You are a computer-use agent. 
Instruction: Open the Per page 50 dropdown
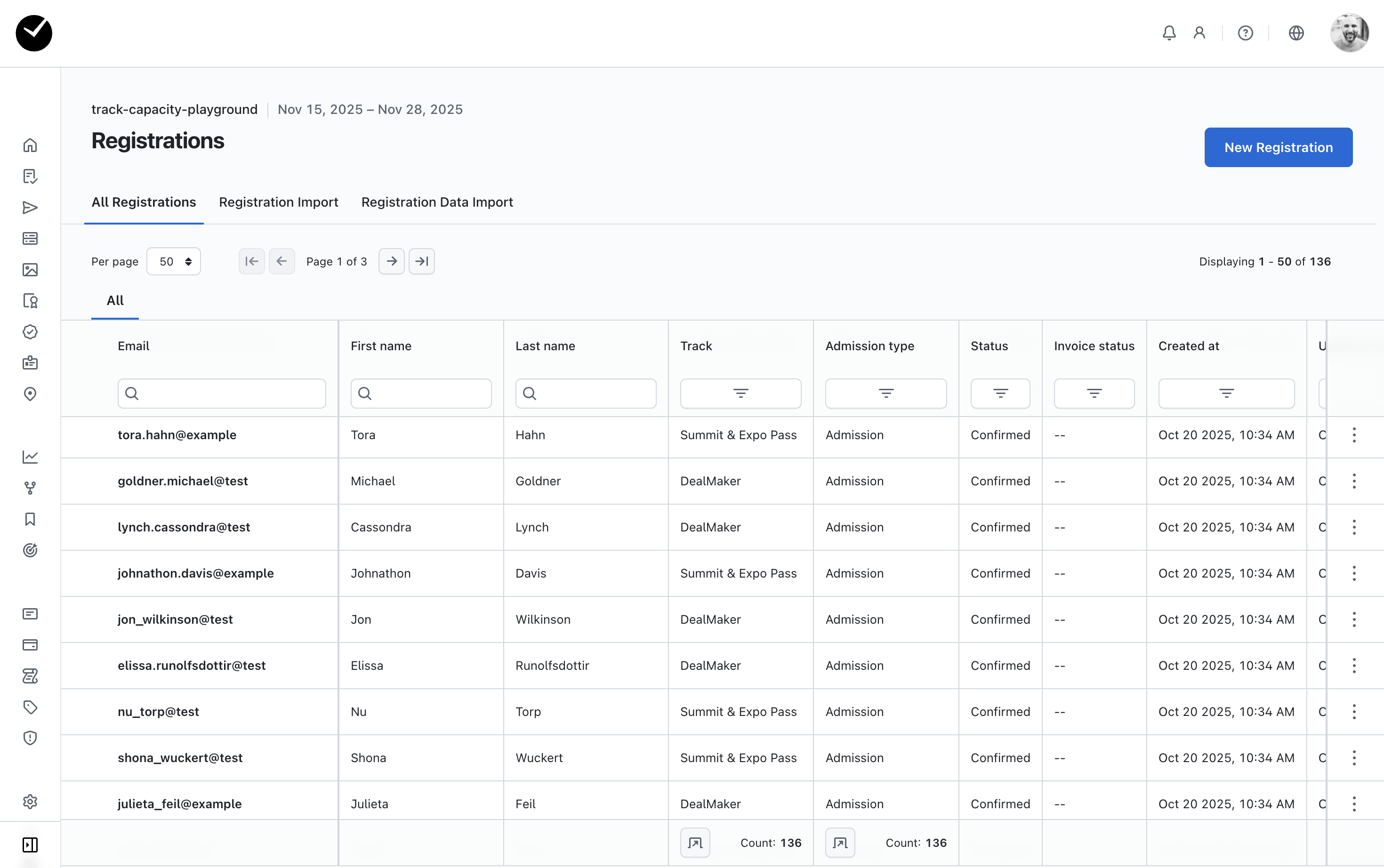[173, 261]
